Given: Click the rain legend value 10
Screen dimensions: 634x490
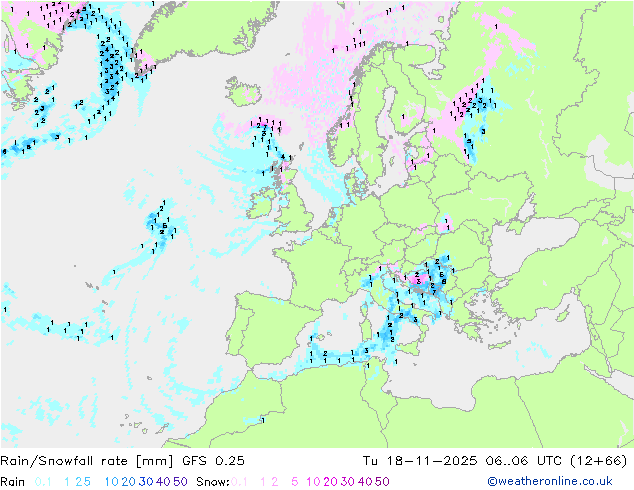Looking at the screenshot, I should 112,482.
